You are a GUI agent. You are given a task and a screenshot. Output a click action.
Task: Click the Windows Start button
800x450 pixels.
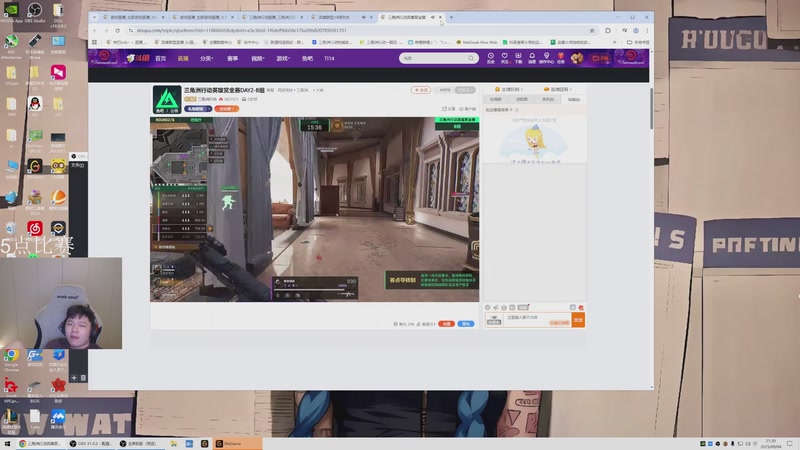(7, 444)
